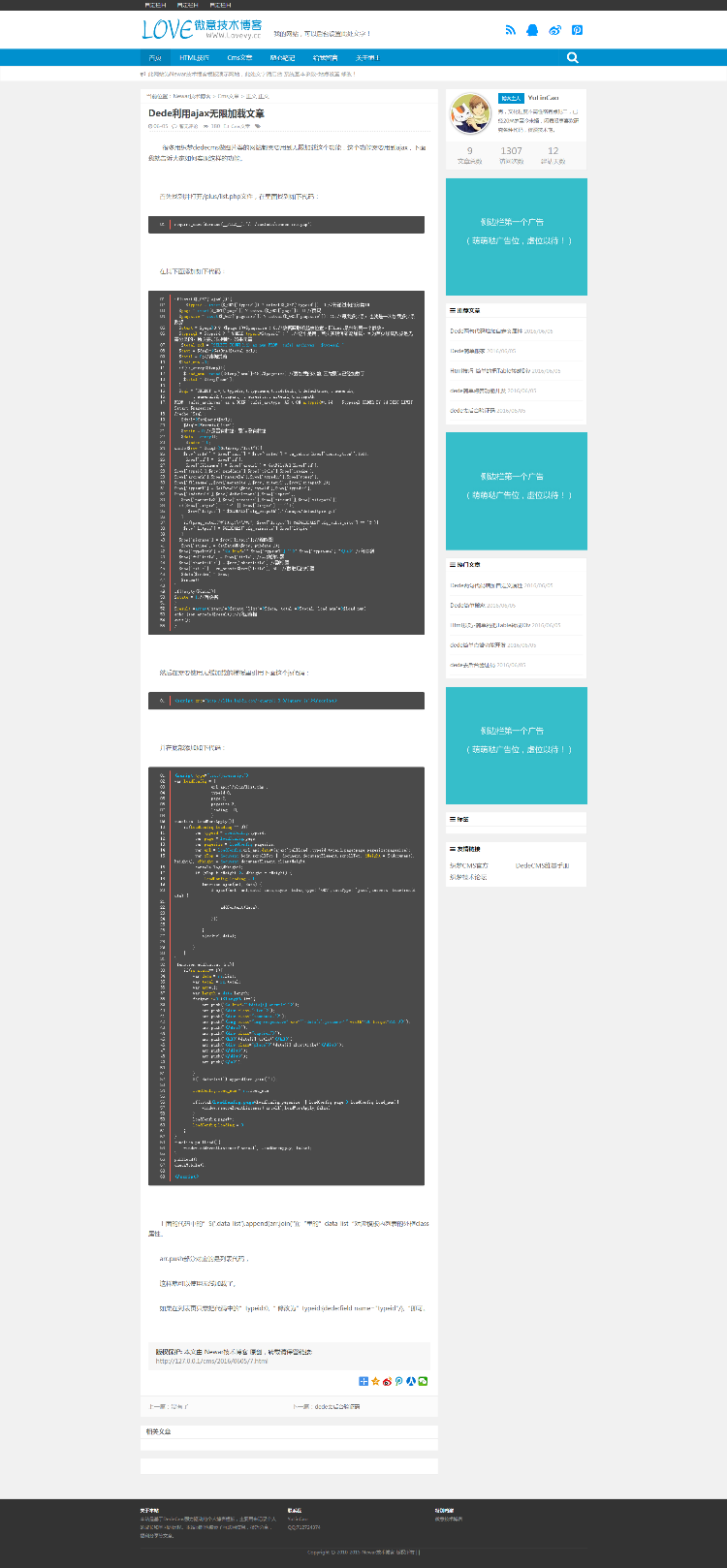Image resolution: width=727 pixels, height=1568 pixels.
Task: Click the yellow star share icon
Action: click(x=375, y=1381)
